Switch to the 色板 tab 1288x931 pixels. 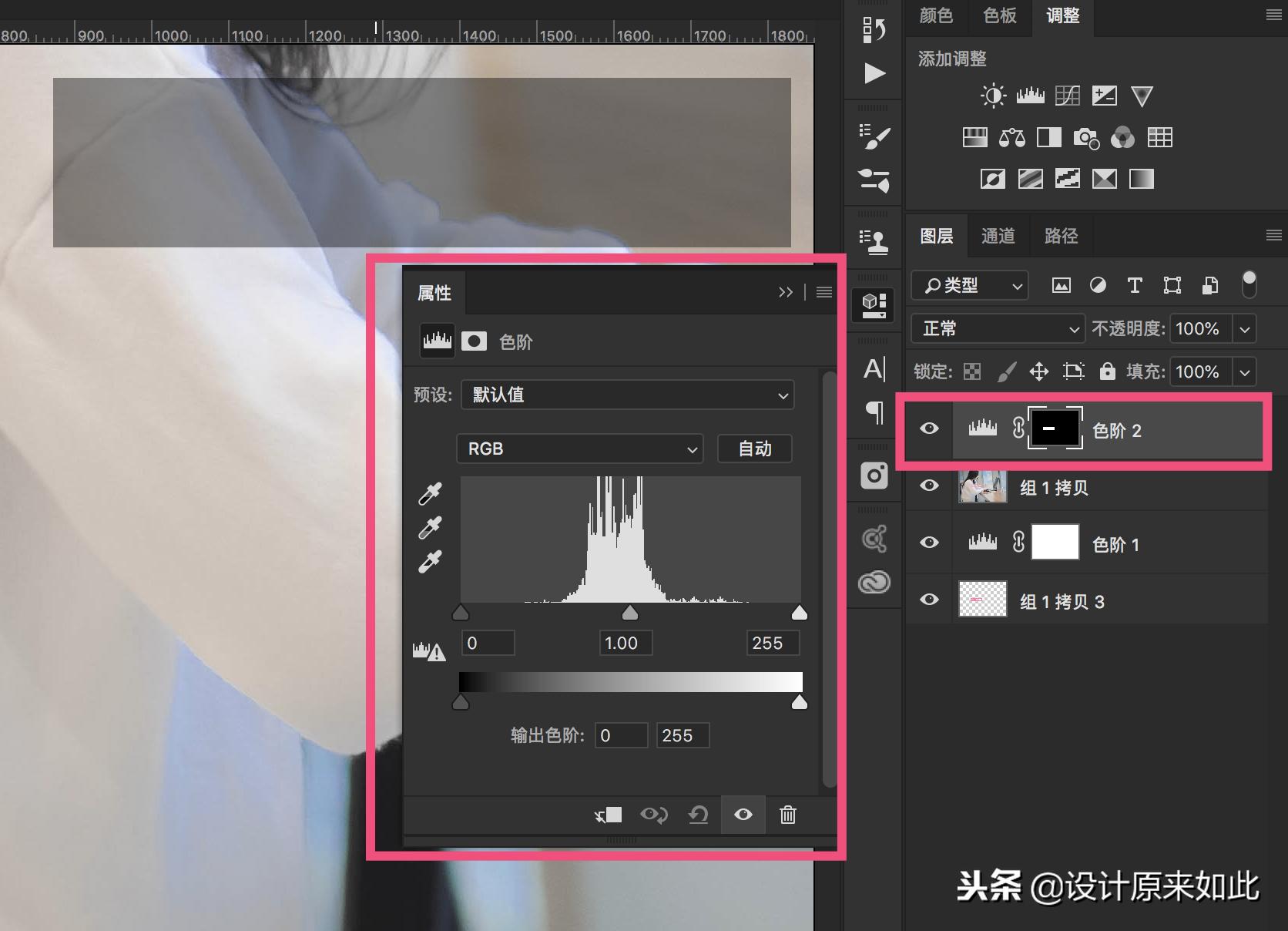(999, 15)
